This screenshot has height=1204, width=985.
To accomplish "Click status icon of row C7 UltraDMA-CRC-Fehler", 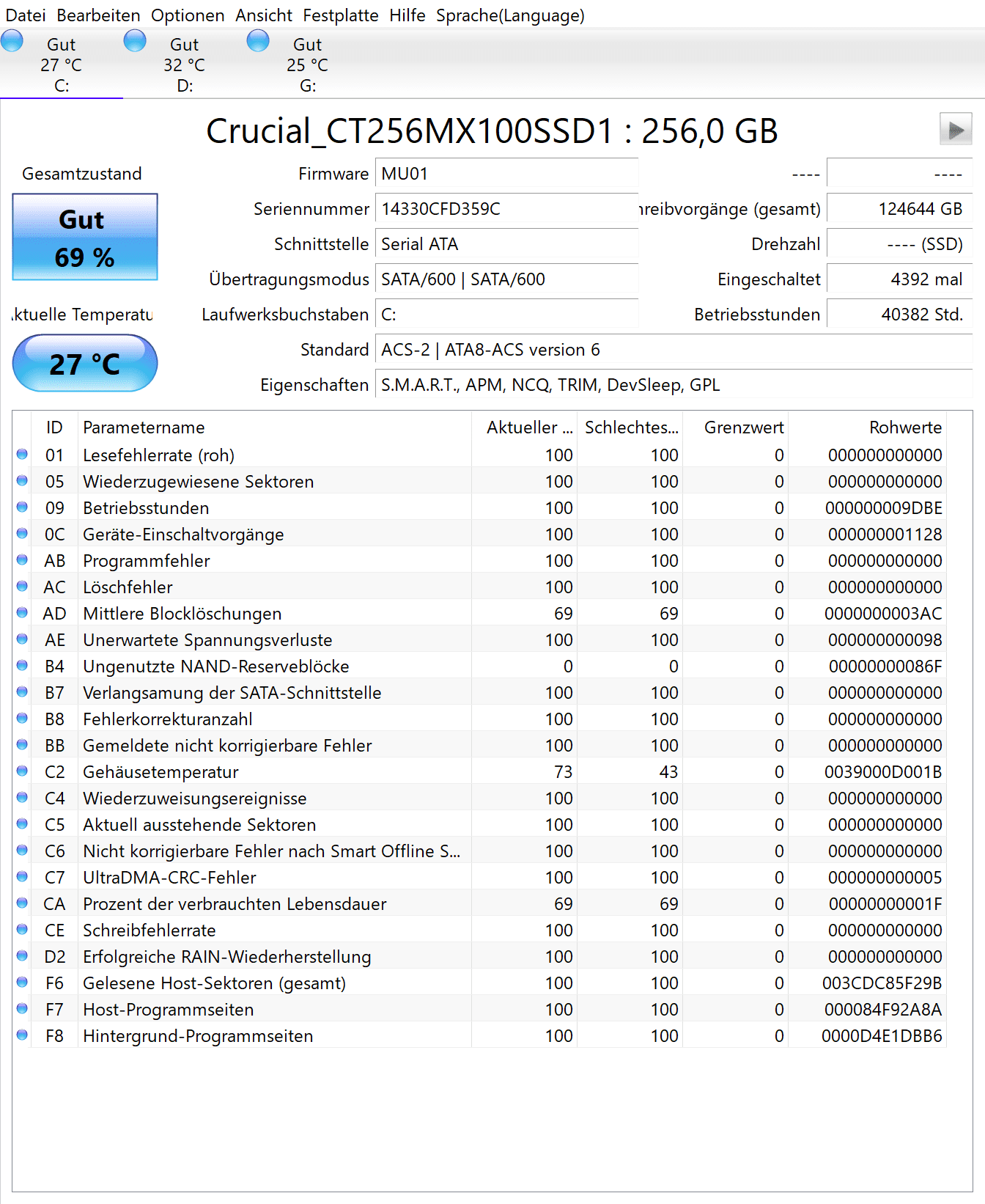I will (x=22, y=877).
